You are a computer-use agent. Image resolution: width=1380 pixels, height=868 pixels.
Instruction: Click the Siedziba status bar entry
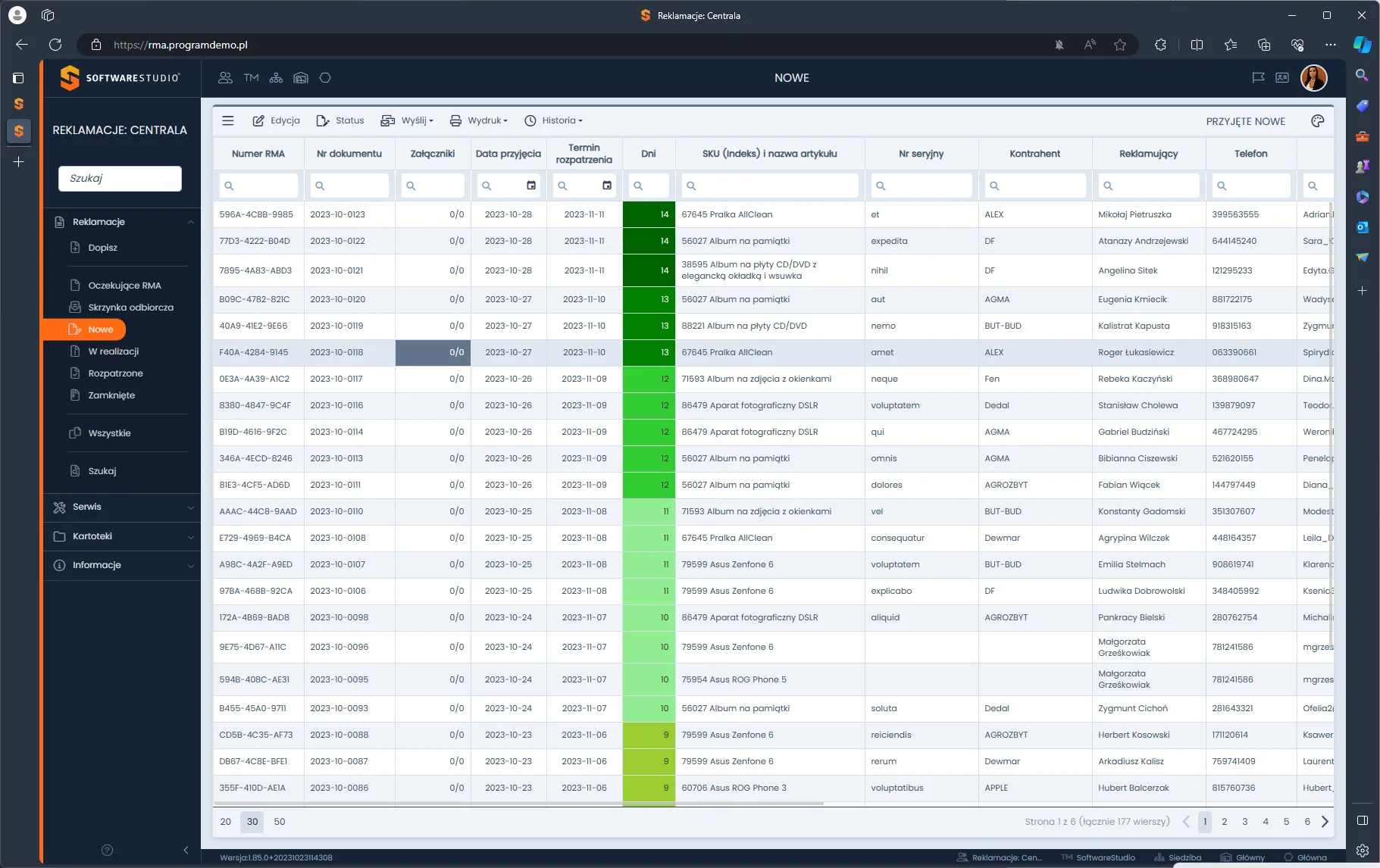point(1178,858)
